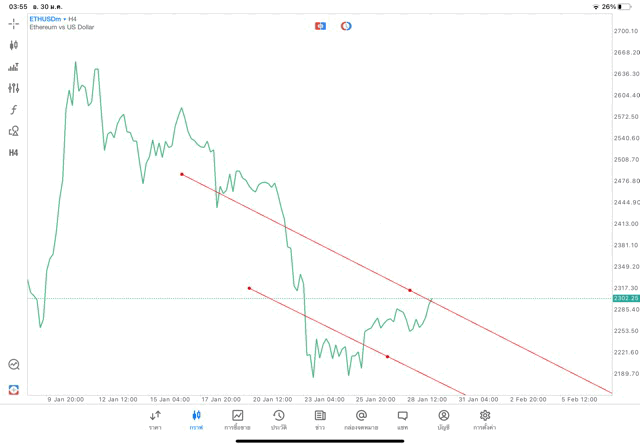Click the current price label 2302.25
The width and height of the screenshot is (640, 447).
[626, 298]
